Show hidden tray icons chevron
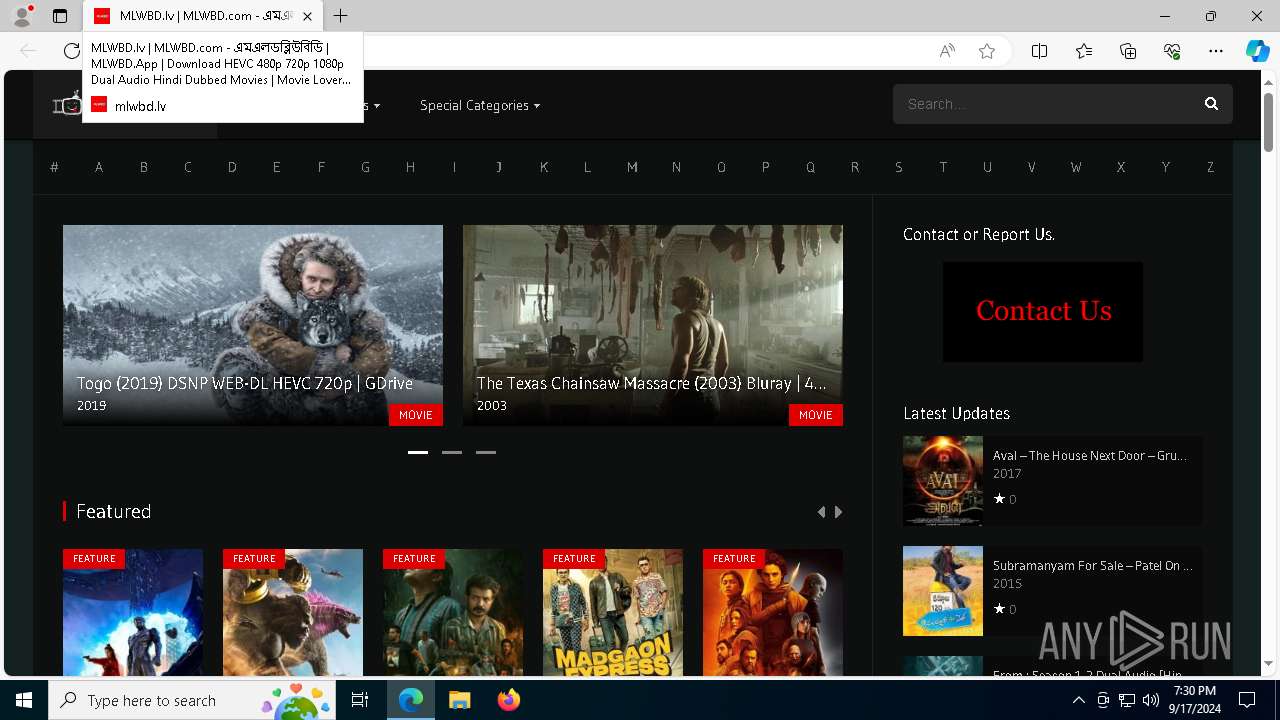 (x=1079, y=700)
